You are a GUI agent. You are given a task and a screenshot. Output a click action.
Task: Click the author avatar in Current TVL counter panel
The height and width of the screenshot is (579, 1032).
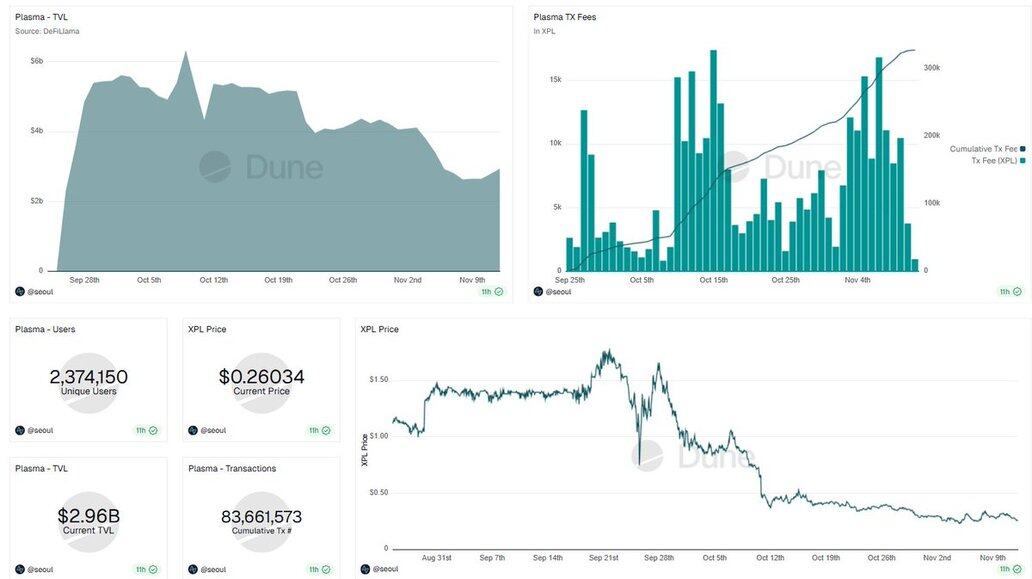[20, 569]
